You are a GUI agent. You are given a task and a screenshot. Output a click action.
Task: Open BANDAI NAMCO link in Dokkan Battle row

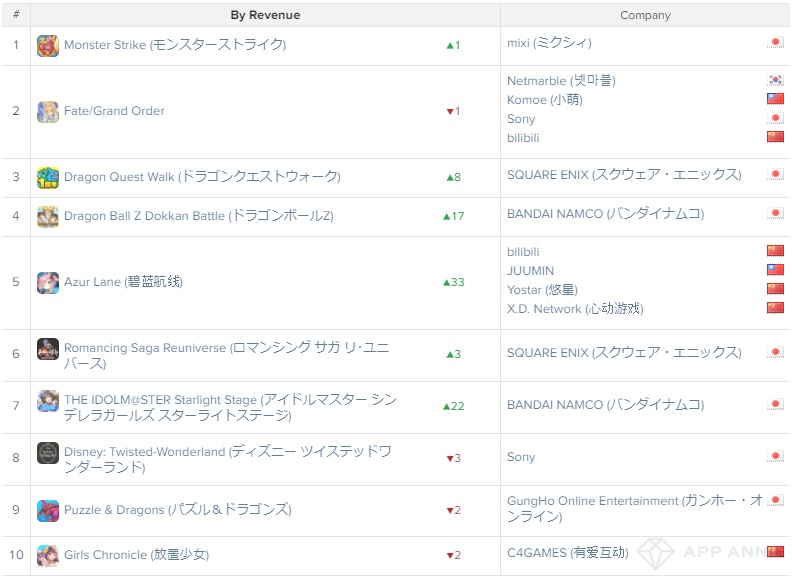tap(606, 214)
